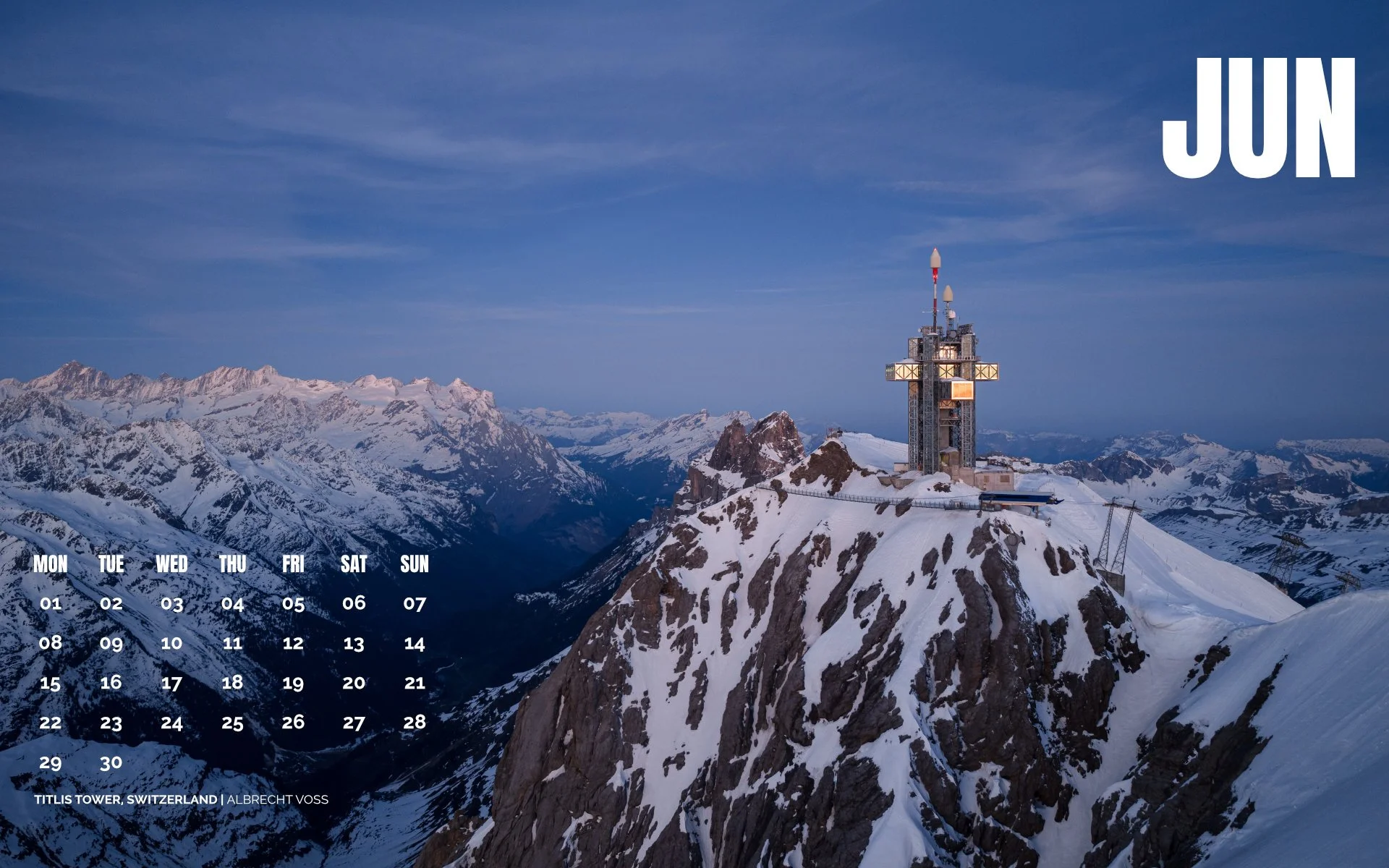Click date 28 in the calendar
This screenshot has height=868, width=1389.
tap(415, 722)
